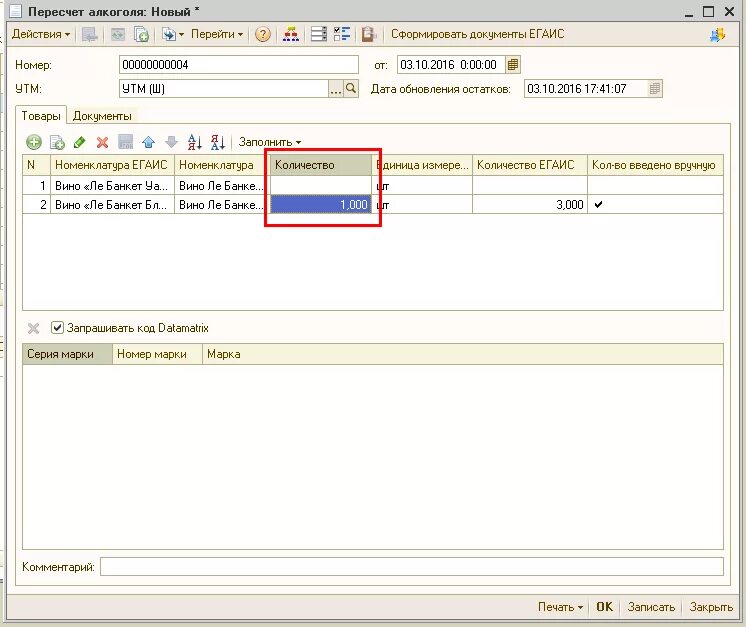
Task: Open the Заполнить dropdown
Action: 270,142
